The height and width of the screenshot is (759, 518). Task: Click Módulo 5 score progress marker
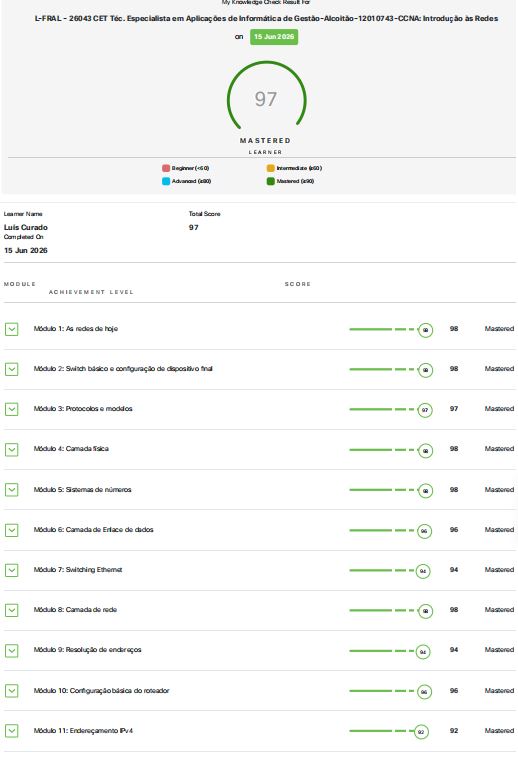click(426, 491)
